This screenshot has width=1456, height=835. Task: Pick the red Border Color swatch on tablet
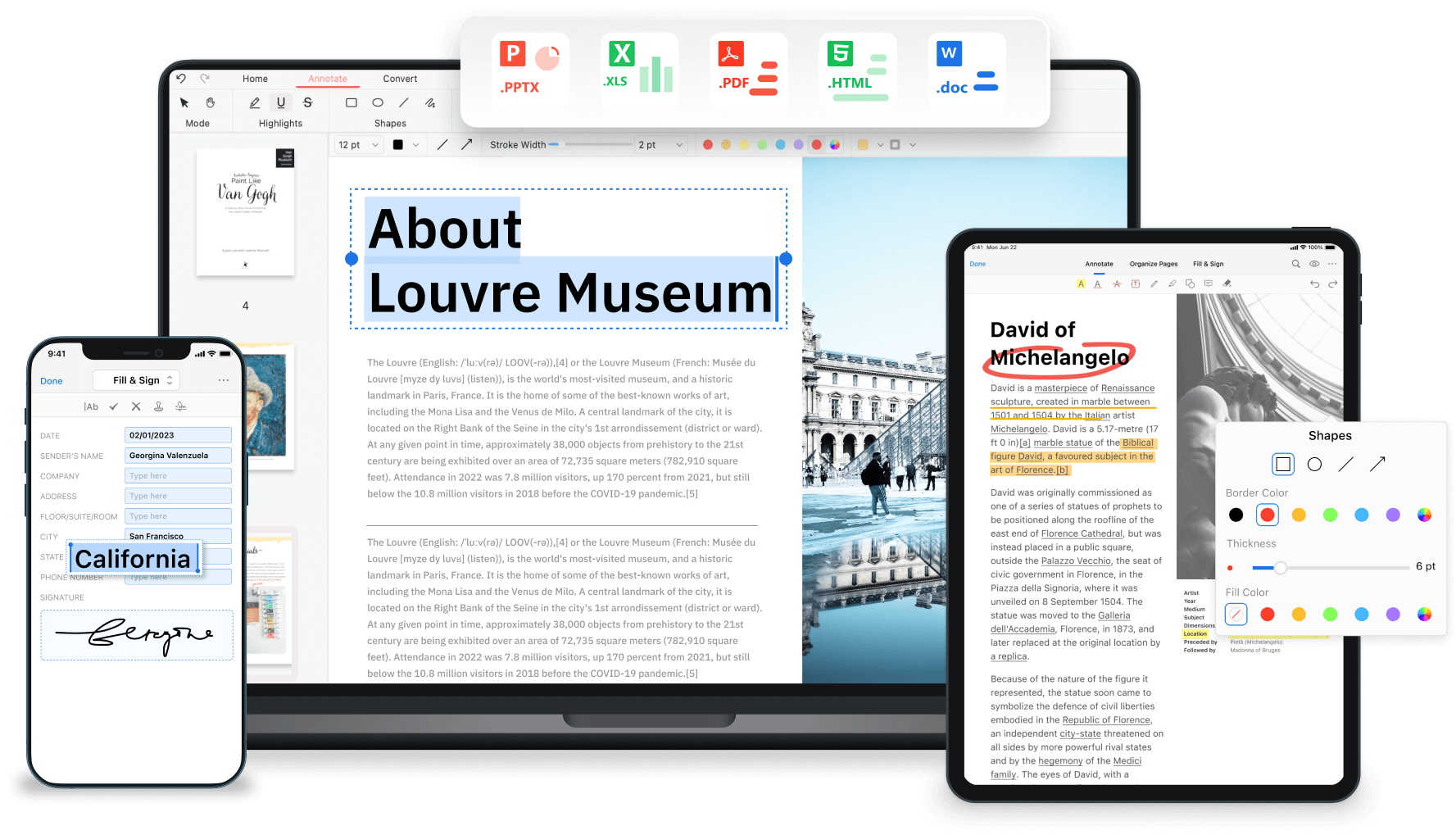tap(1267, 515)
